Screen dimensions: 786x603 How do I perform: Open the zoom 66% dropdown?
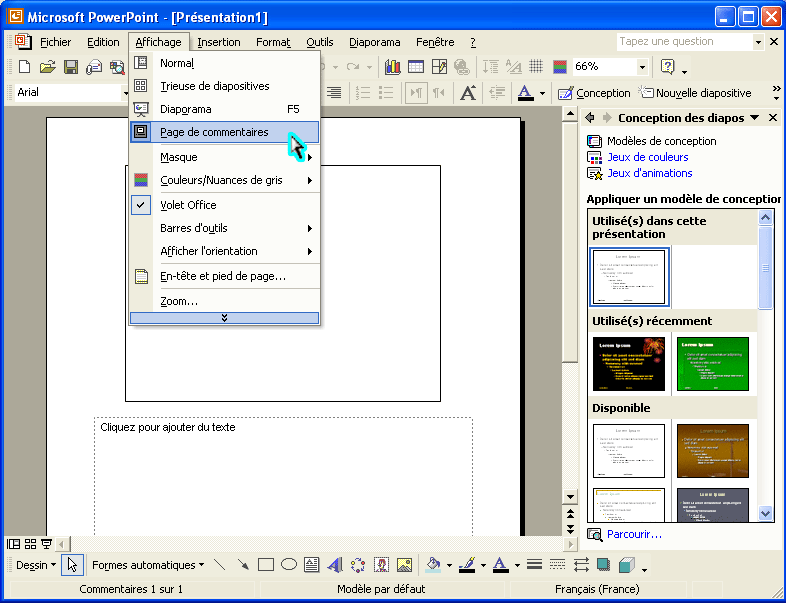point(642,67)
